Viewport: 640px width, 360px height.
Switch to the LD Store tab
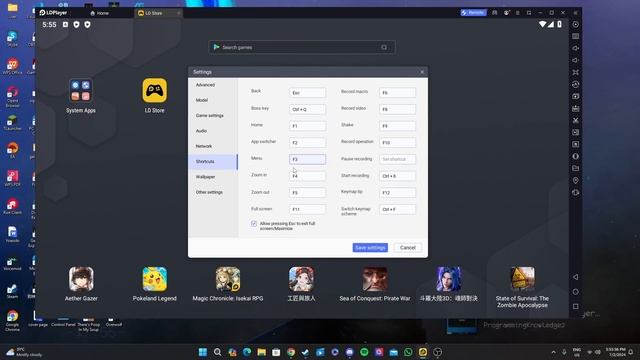[x=158, y=13]
